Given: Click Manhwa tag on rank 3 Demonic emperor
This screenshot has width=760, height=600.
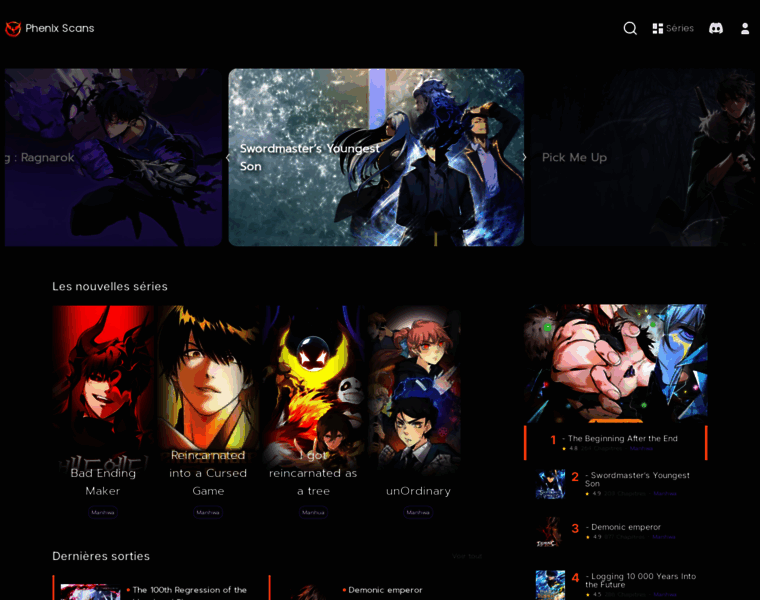Looking at the screenshot, I should coord(664,537).
